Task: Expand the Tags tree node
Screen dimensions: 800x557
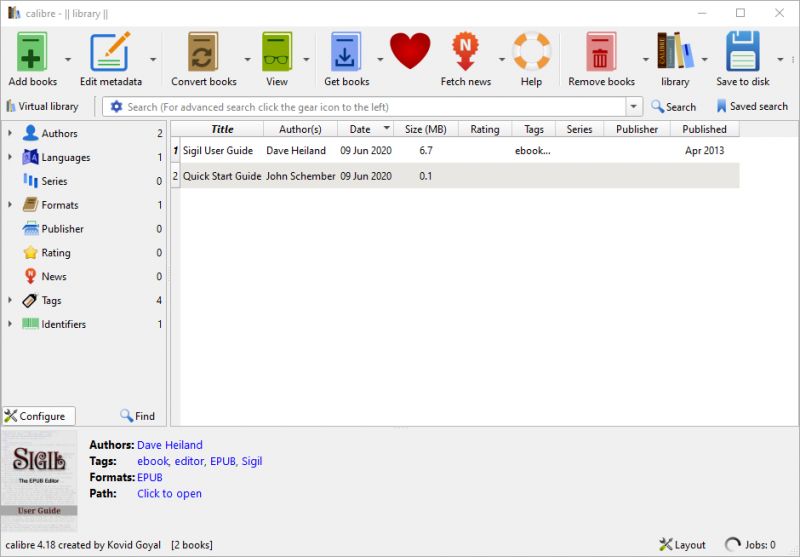Action: (10, 300)
